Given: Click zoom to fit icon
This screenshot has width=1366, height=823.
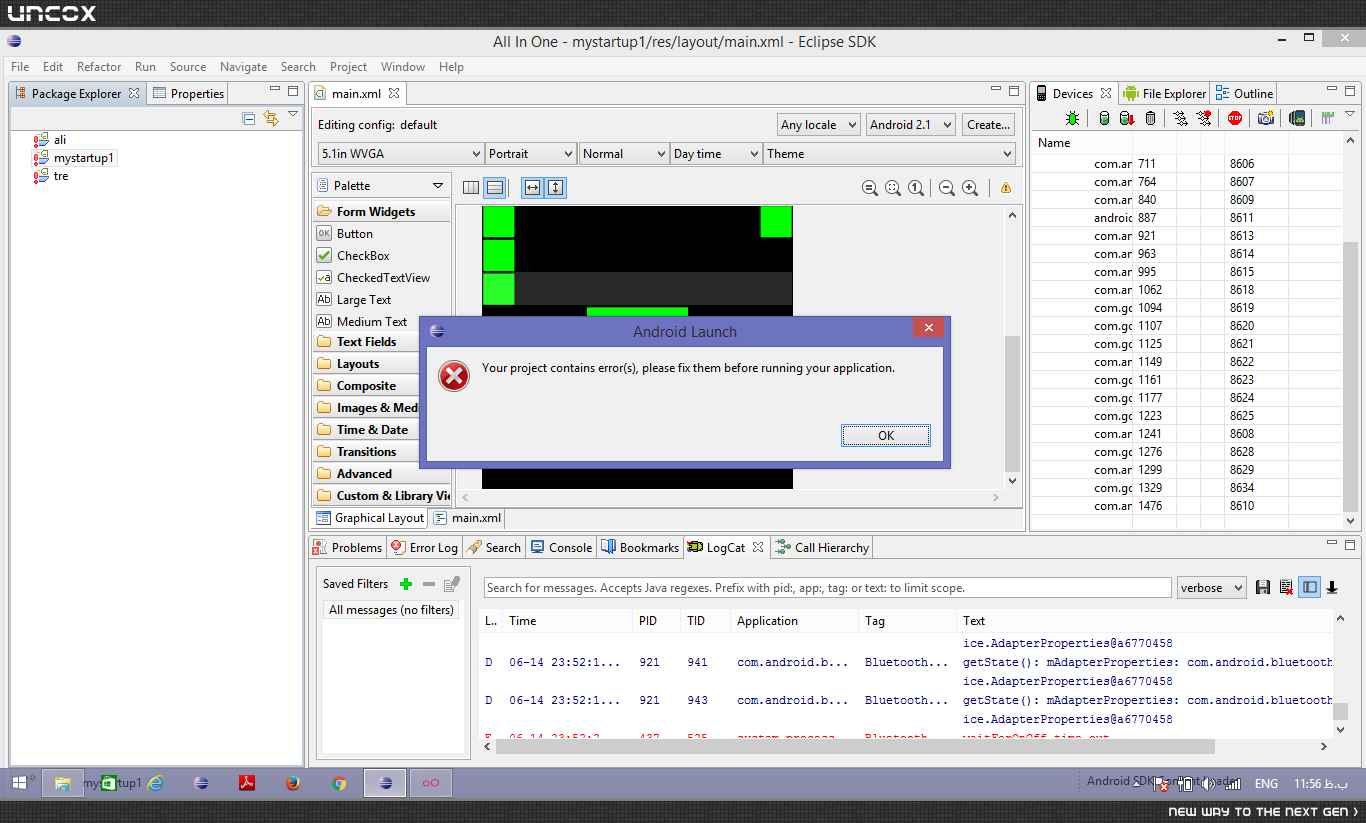Looking at the screenshot, I should tap(893, 188).
